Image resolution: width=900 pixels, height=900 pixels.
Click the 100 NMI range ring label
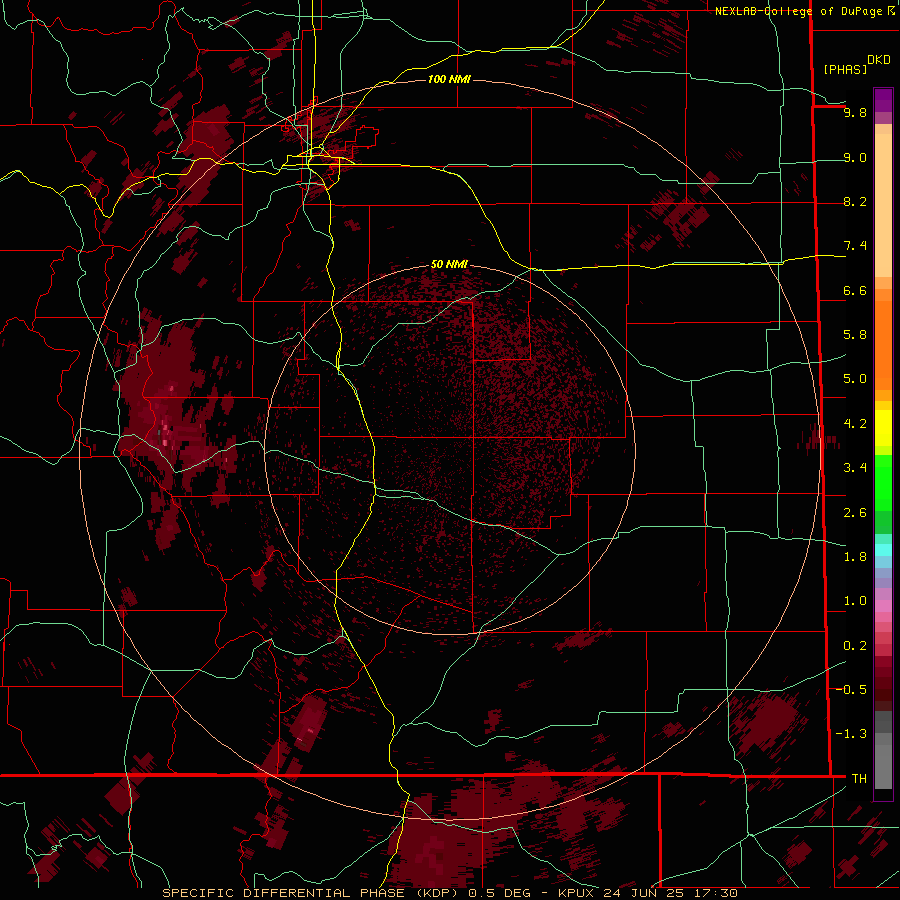point(449,79)
